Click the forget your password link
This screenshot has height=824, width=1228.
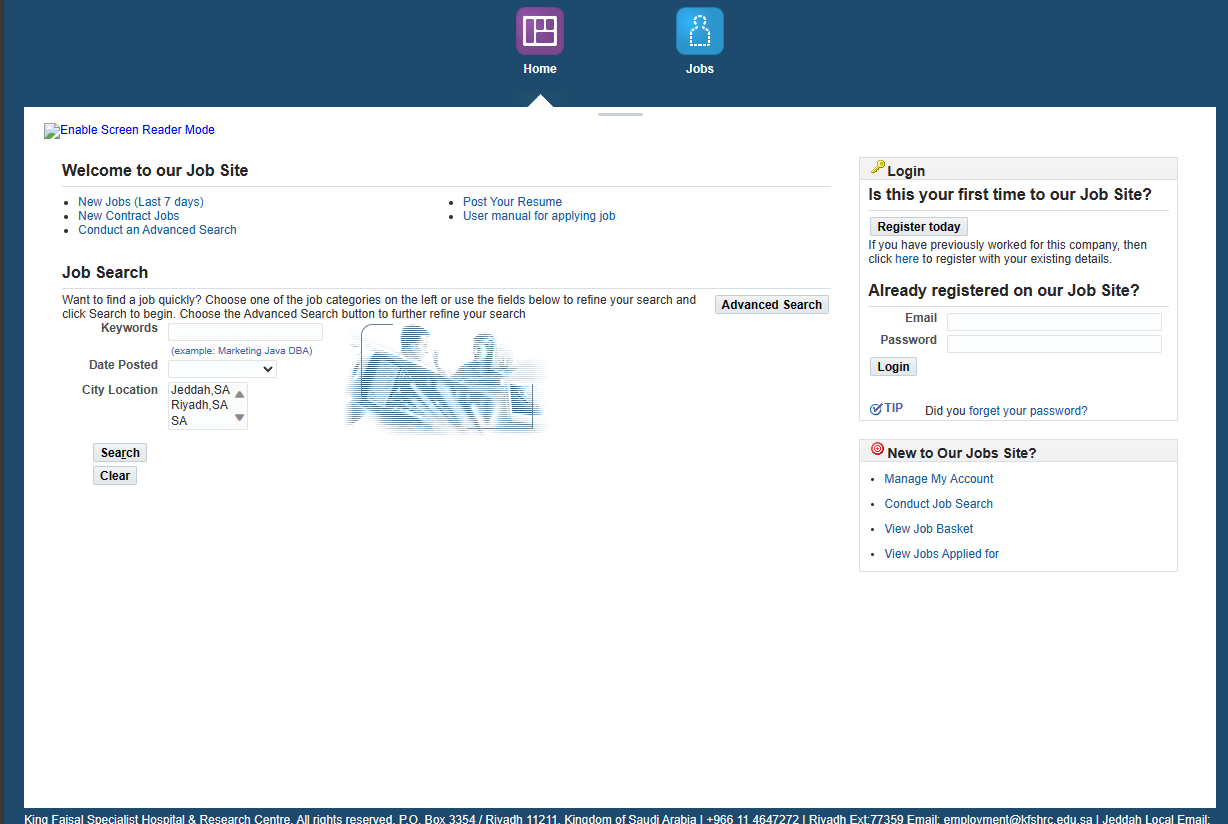(1027, 411)
